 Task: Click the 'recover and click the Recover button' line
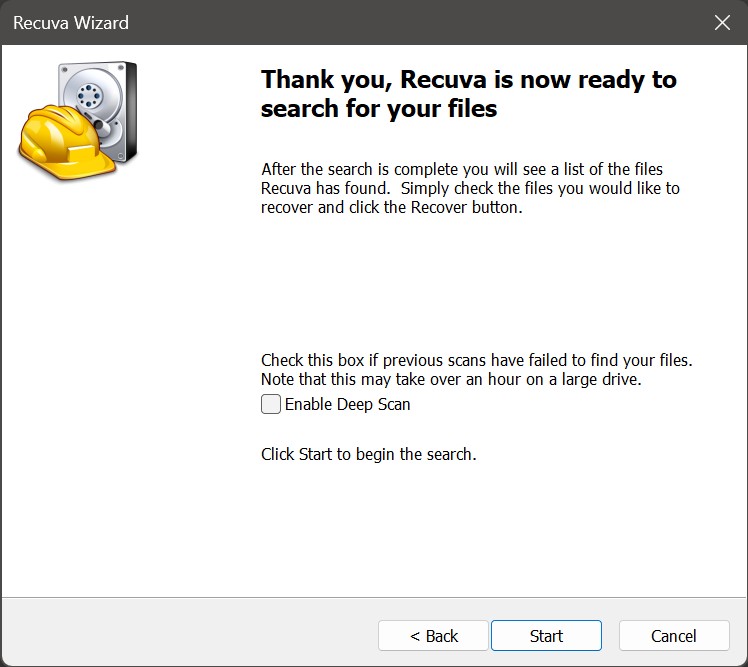[391, 208]
